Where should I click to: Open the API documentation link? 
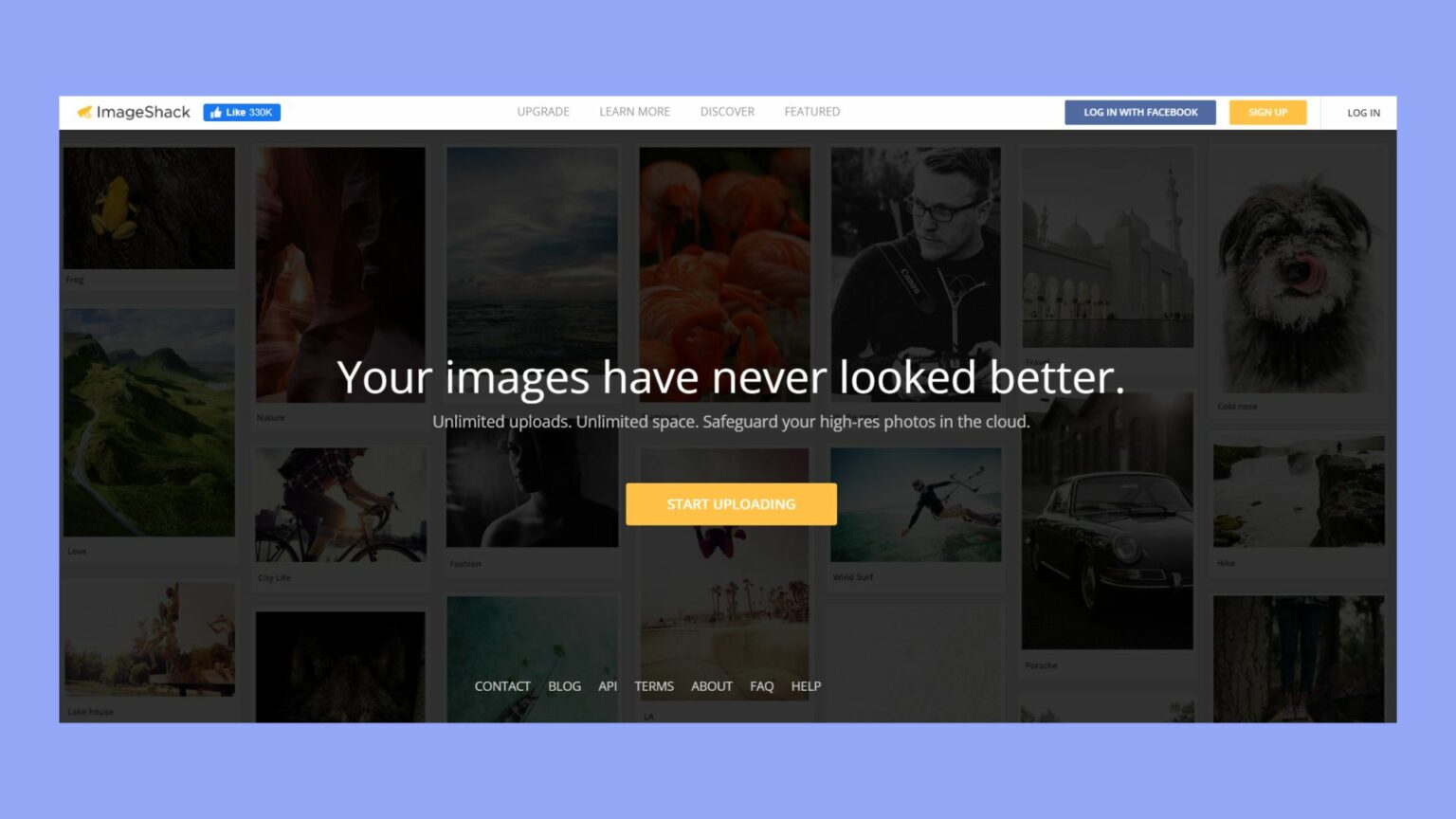pos(607,685)
